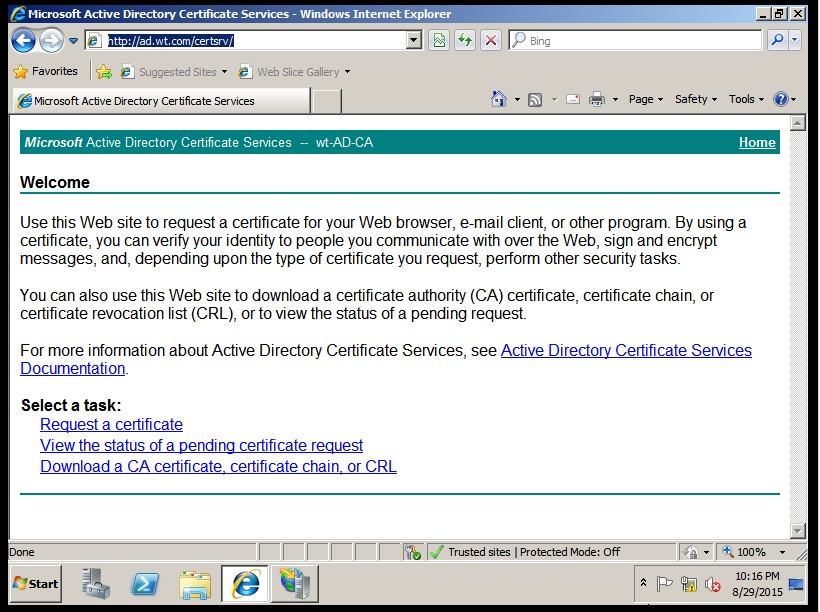Click the status bar add-ons manager icon
Image resolution: width=820 pixels, height=612 pixels.
(x=413, y=552)
